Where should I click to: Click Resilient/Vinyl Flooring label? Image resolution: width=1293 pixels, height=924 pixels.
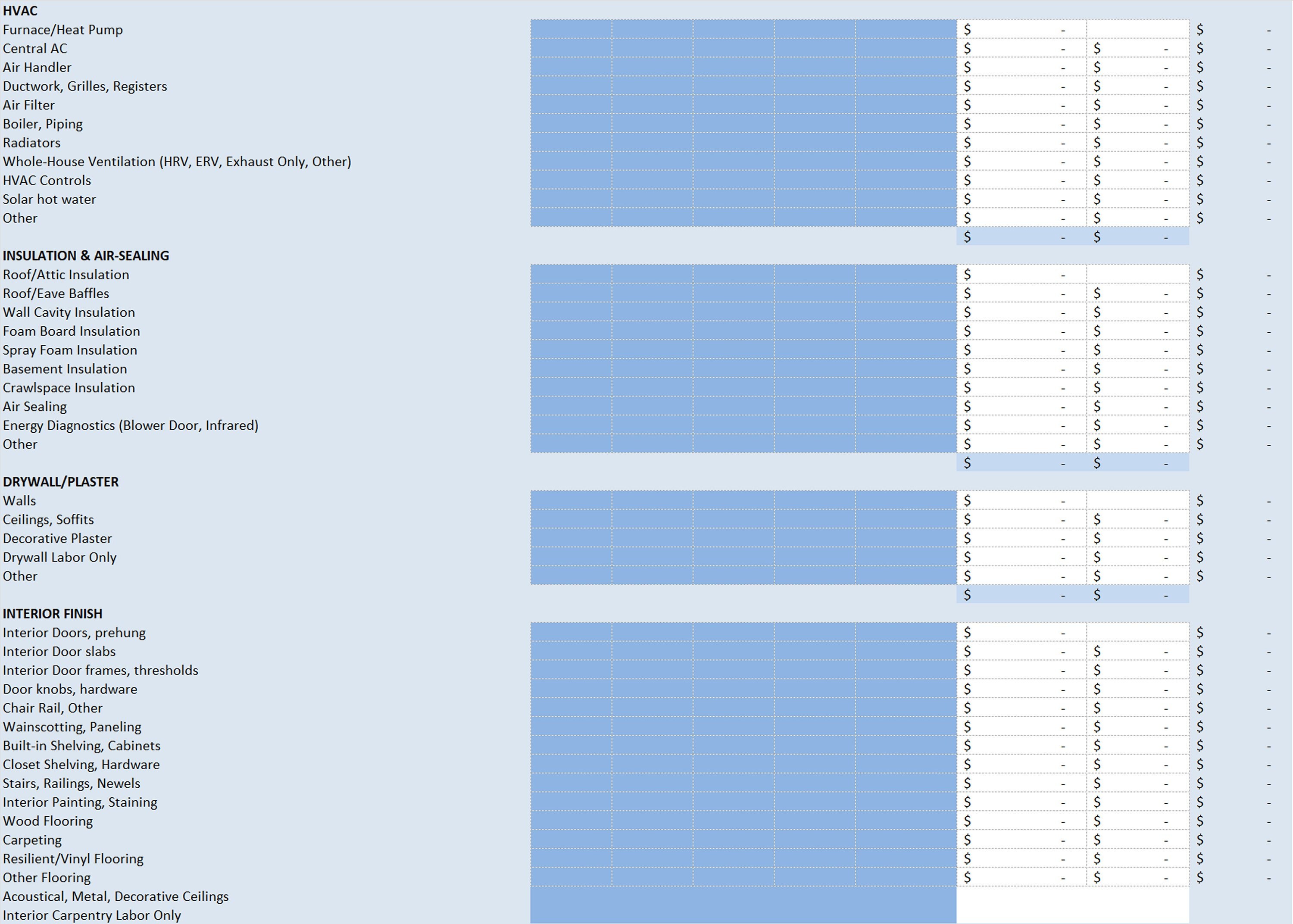(73, 858)
